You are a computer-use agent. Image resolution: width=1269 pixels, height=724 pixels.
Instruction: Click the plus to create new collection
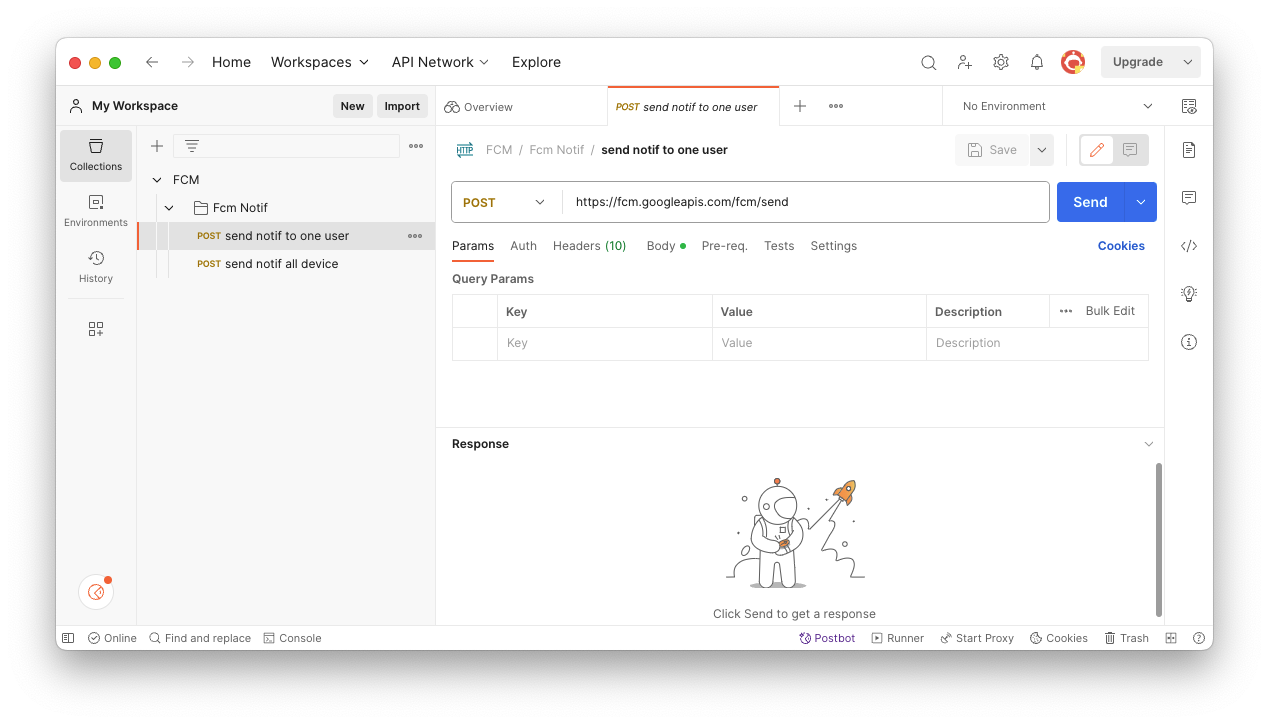(157, 146)
